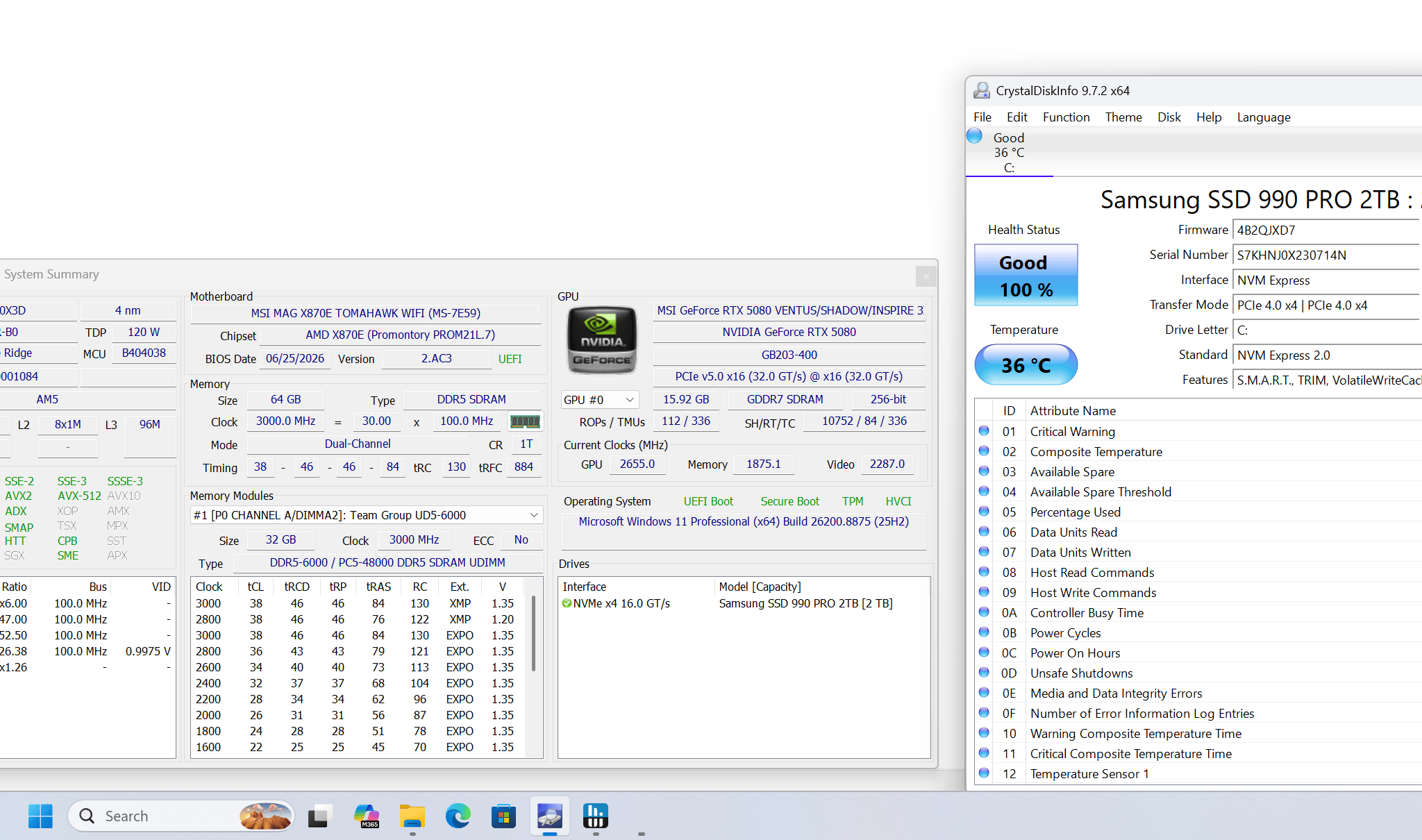1422x840 pixels.
Task: Click the MSI MAG X870E TOMAHAWK WIFI motherboard field
Action: [365, 313]
